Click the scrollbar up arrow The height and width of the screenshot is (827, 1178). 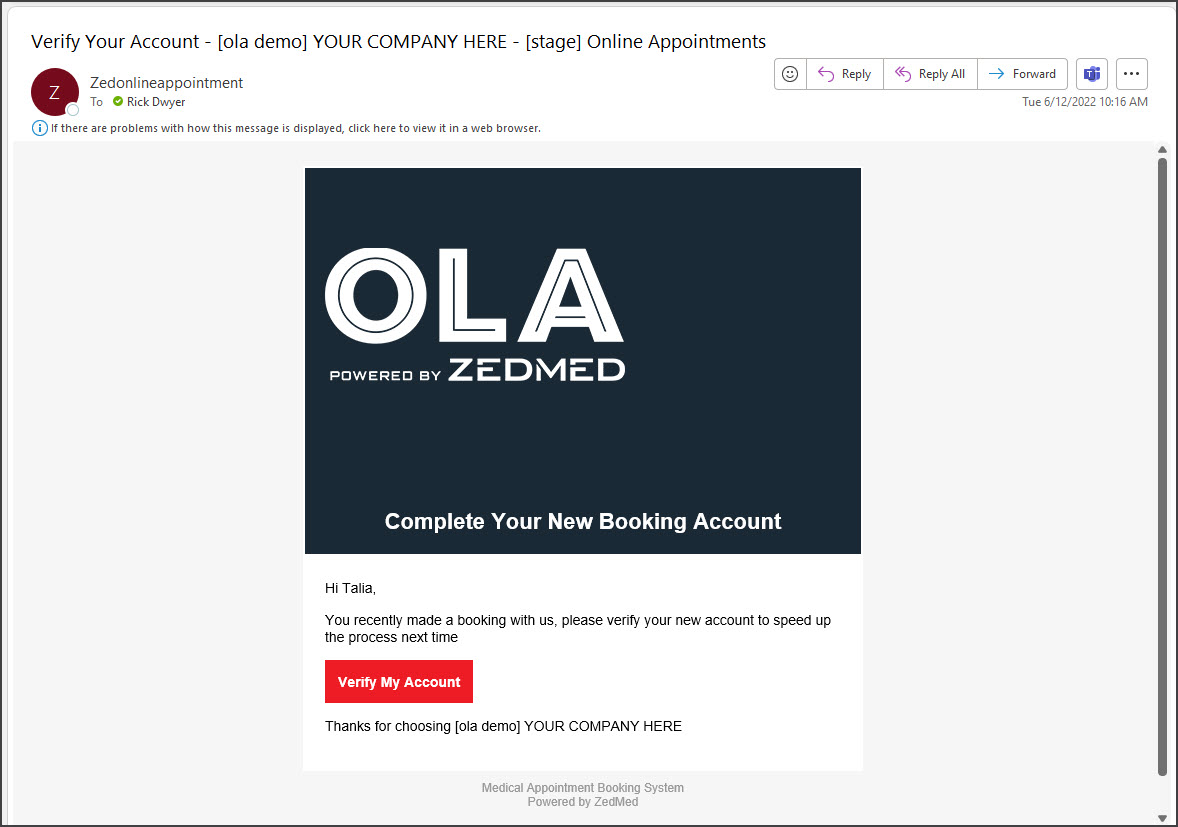coord(1162,149)
